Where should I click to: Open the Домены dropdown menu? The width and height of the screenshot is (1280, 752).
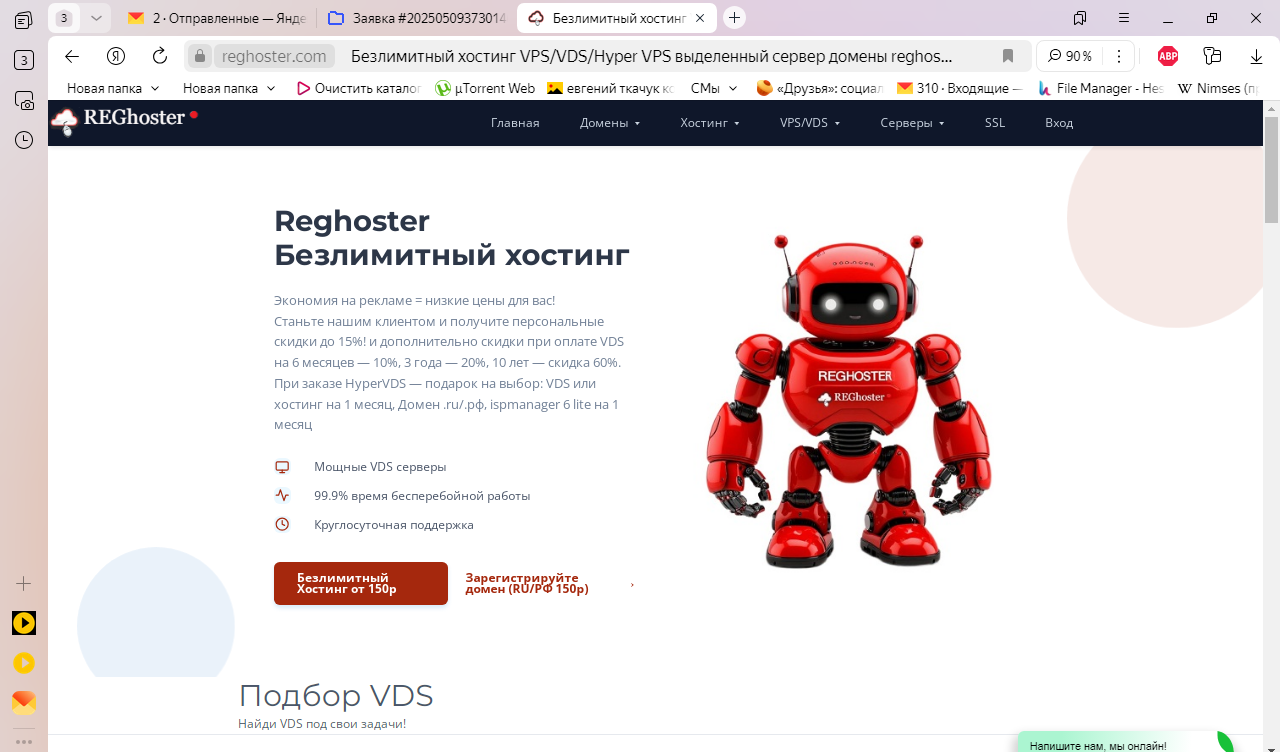pos(608,122)
